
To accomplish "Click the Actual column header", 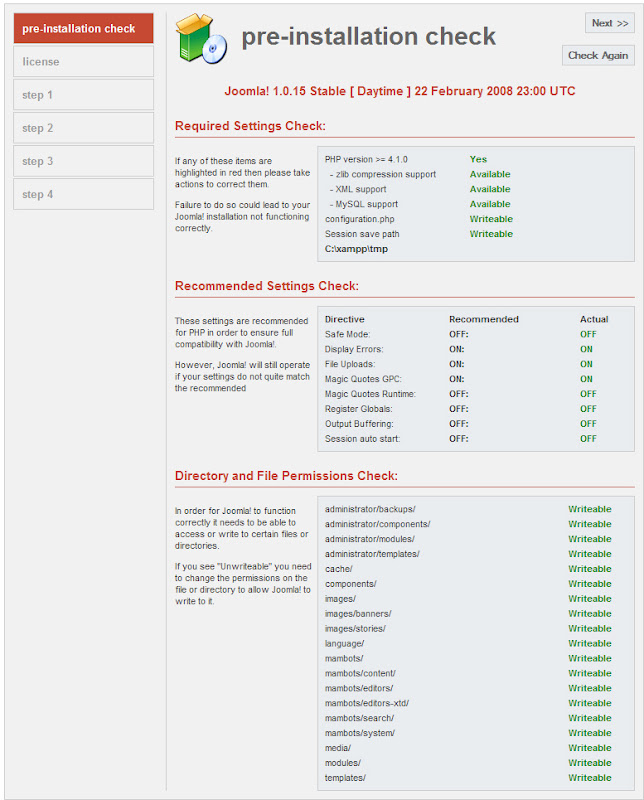I will point(594,319).
